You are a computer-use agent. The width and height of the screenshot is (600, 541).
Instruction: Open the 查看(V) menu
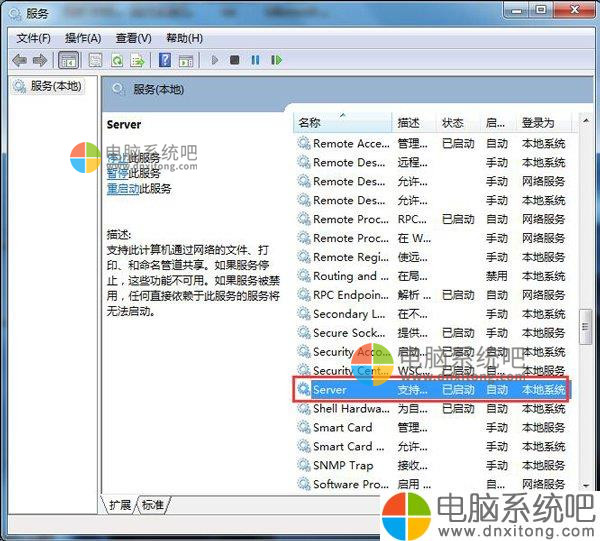click(x=132, y=38)
